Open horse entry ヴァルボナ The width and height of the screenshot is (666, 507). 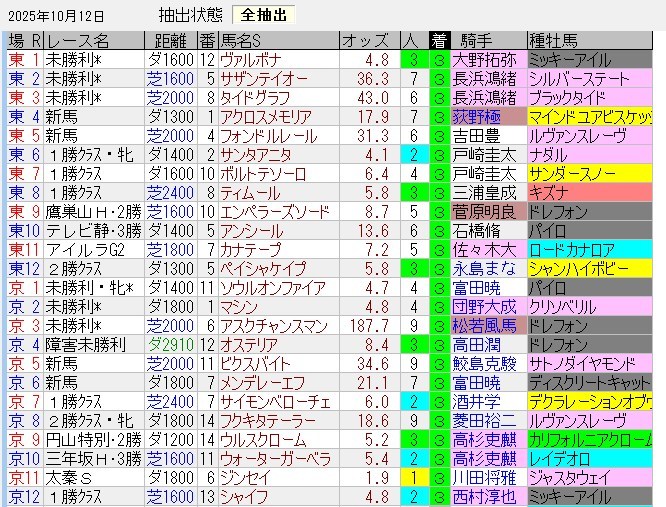coord(256,59)
